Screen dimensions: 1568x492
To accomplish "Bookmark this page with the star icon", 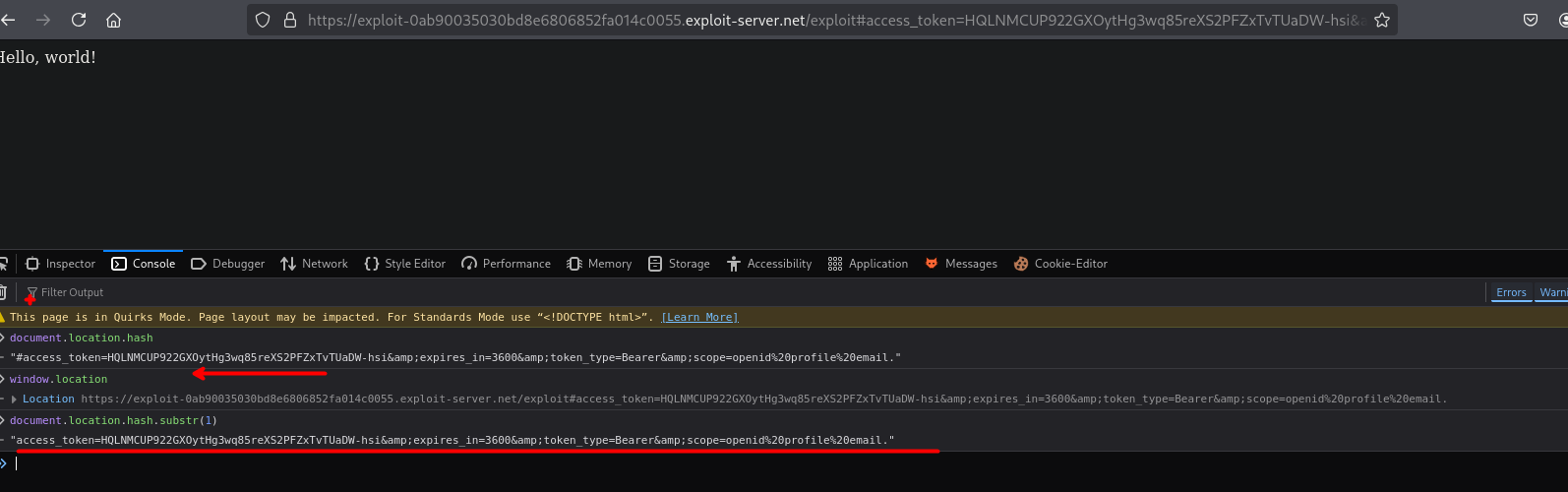I will click(1381, 20).
